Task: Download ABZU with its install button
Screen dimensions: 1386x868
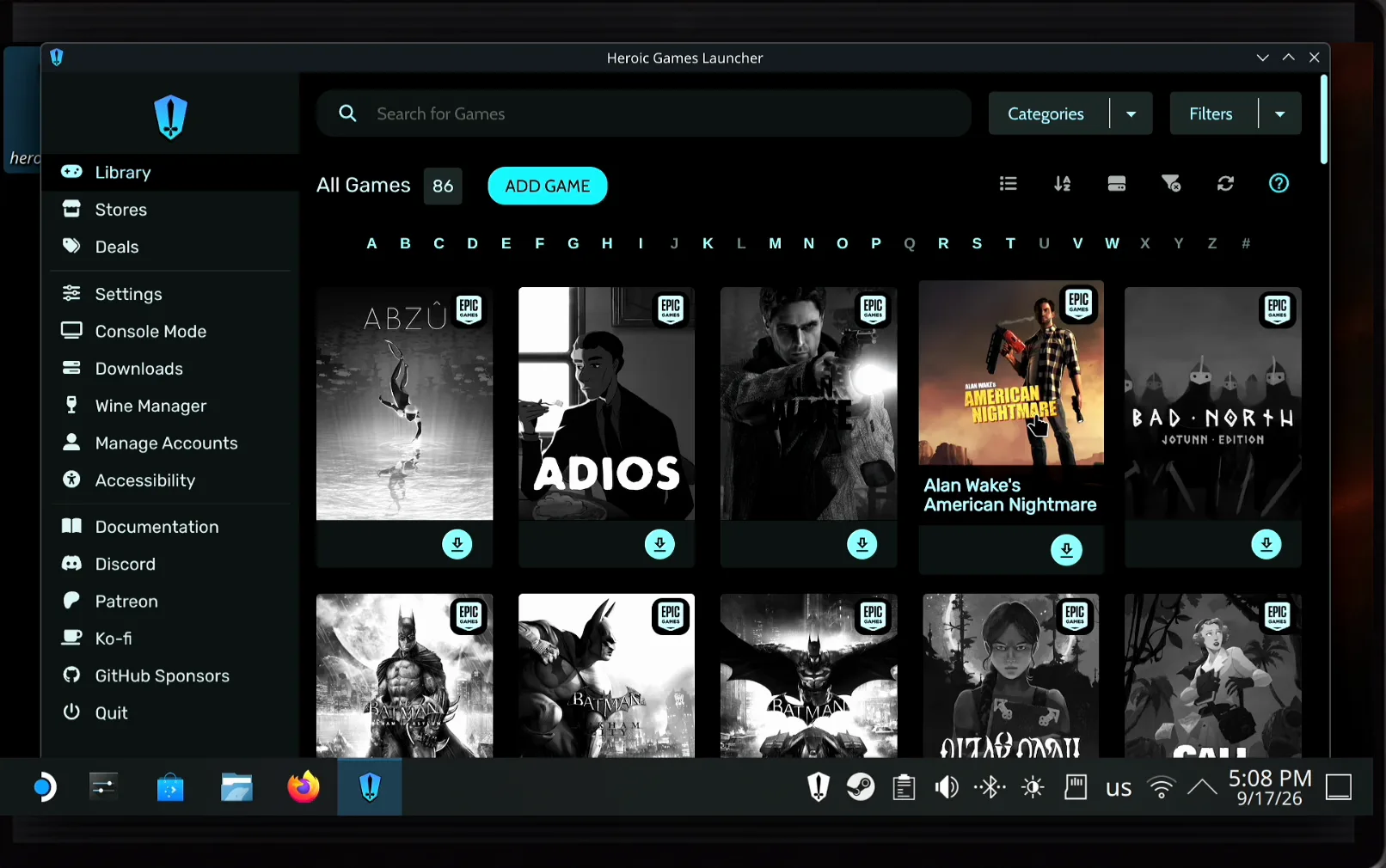Action: pyautogui.click(x=457, y=544)
